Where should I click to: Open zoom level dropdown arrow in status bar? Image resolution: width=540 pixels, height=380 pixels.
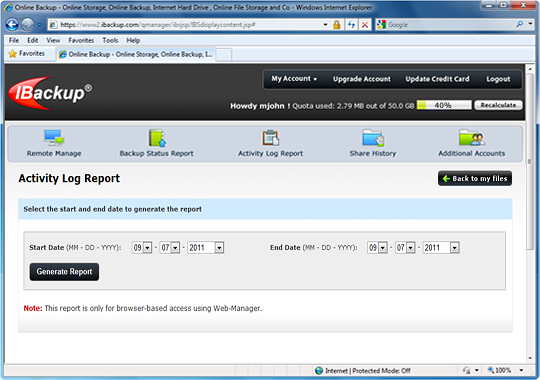click(x=521, y=370)
